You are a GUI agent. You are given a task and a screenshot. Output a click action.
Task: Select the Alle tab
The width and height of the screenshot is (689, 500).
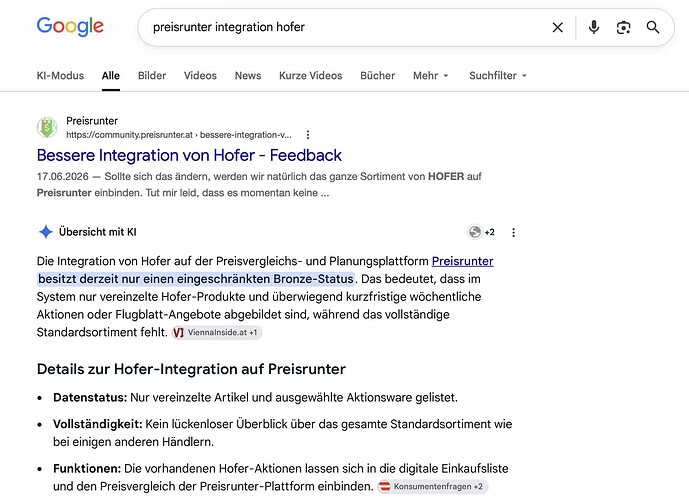[x=111, y=76]
